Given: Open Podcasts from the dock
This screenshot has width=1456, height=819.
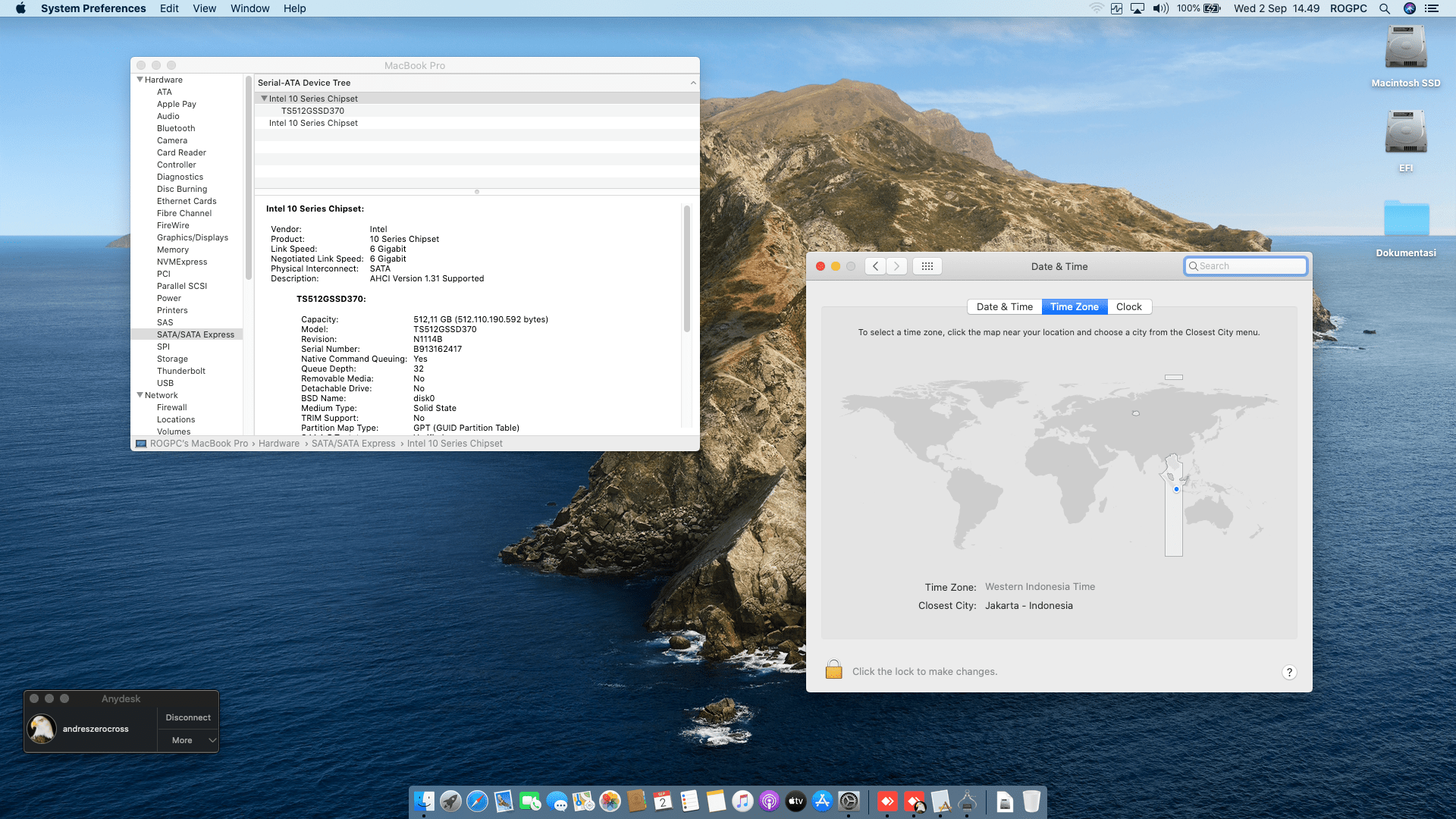Looking at the screenshot, I should tap(769, 801).
